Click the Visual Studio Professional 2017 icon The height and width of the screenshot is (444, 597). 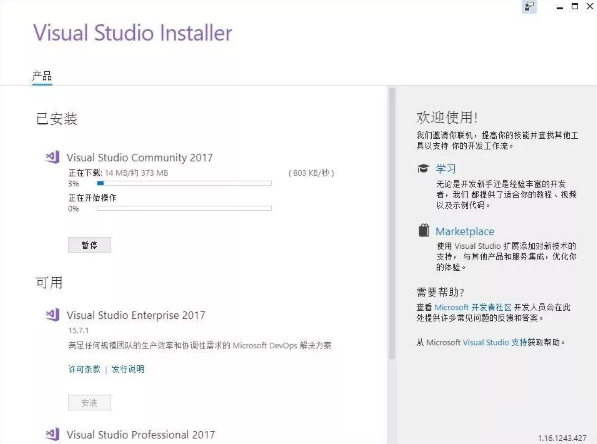click(53, 434)
